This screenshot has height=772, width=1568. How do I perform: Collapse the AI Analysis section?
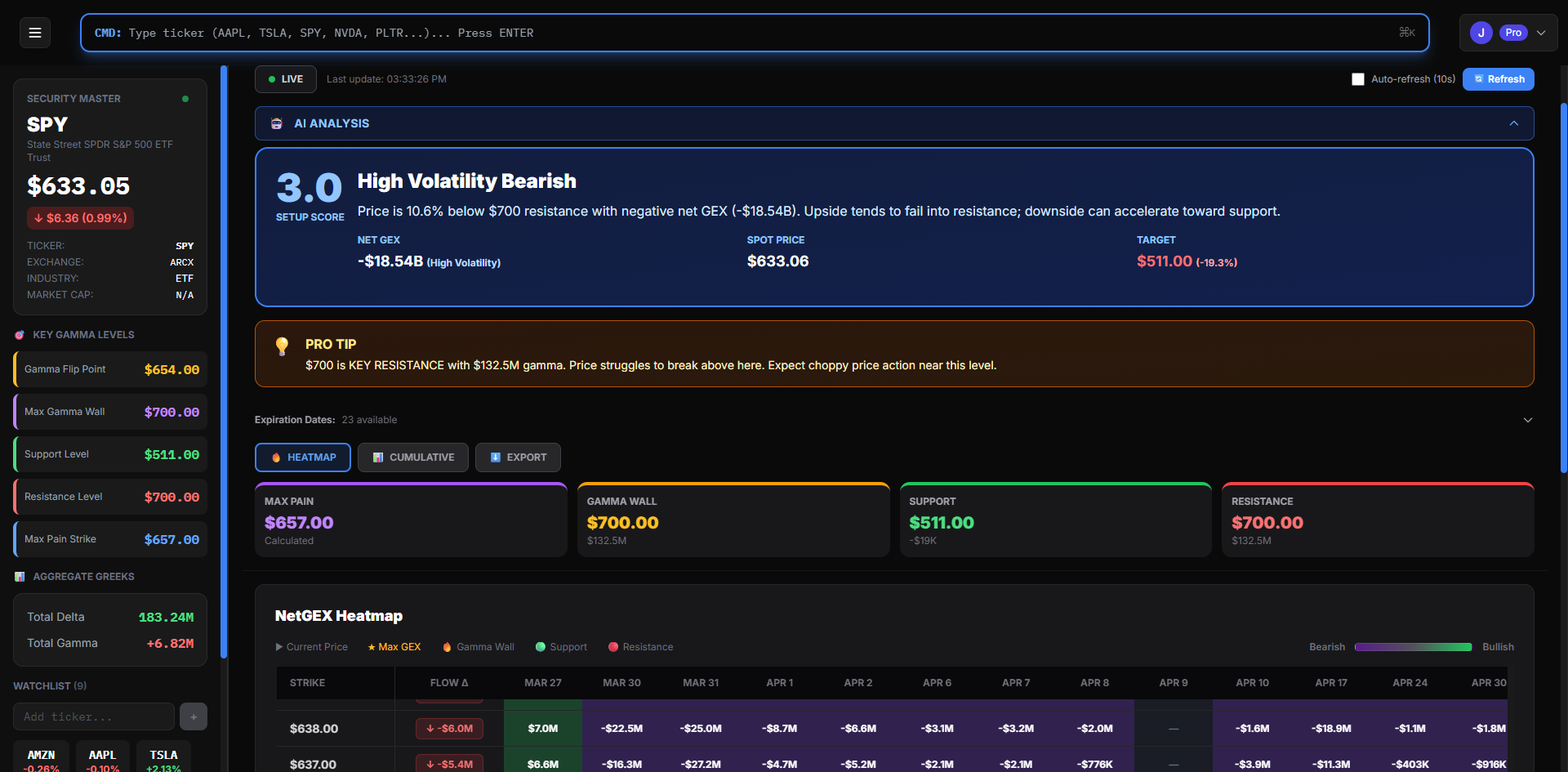[1513, 123]
